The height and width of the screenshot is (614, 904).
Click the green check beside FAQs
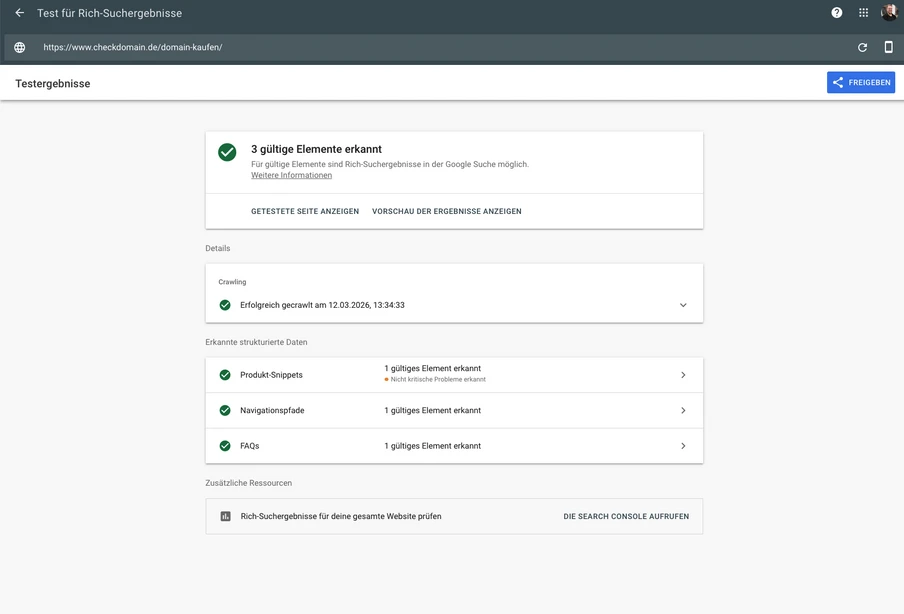[226, 445]
